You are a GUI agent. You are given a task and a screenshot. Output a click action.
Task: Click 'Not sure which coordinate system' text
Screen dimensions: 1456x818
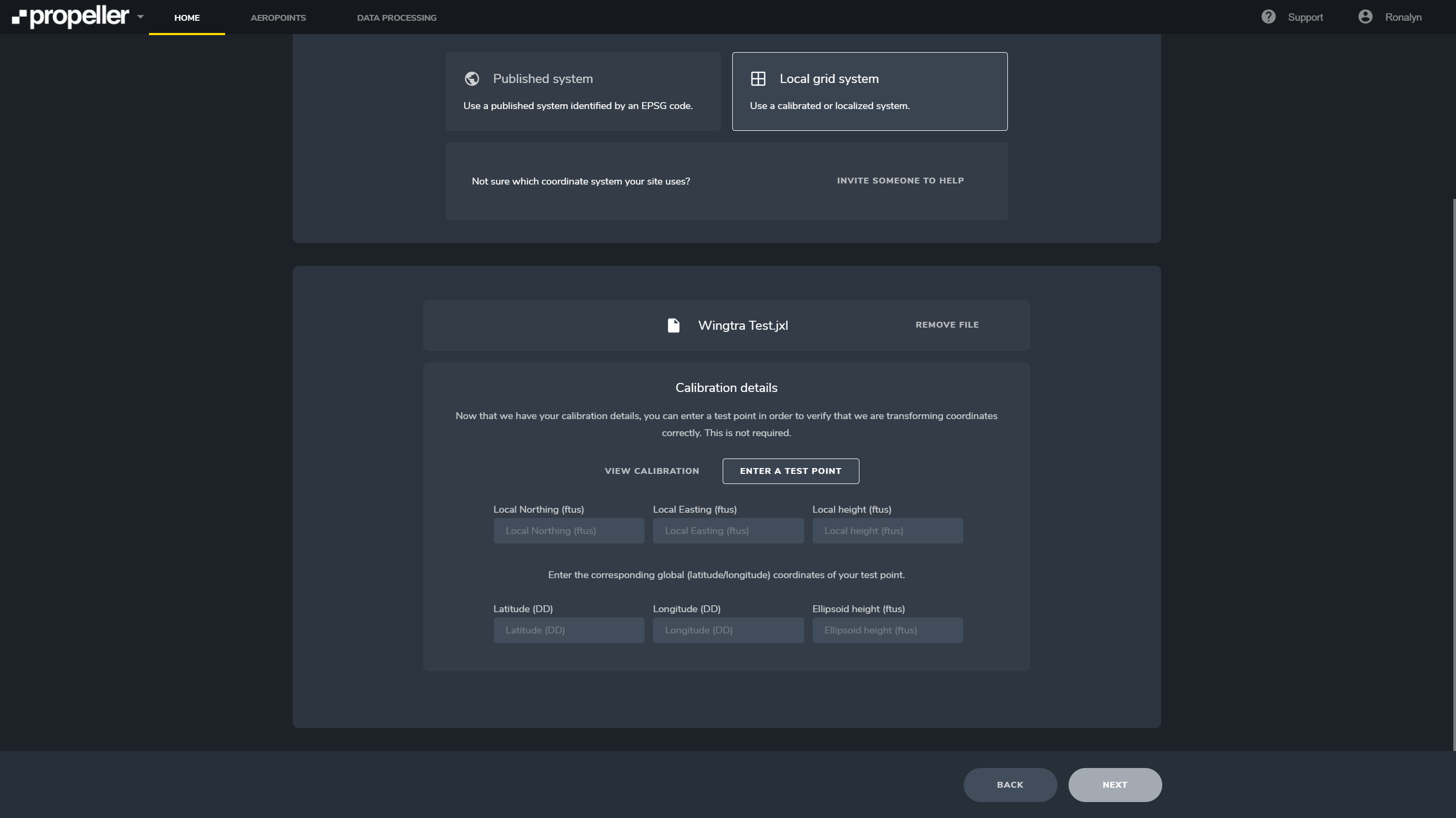point(581,181)
